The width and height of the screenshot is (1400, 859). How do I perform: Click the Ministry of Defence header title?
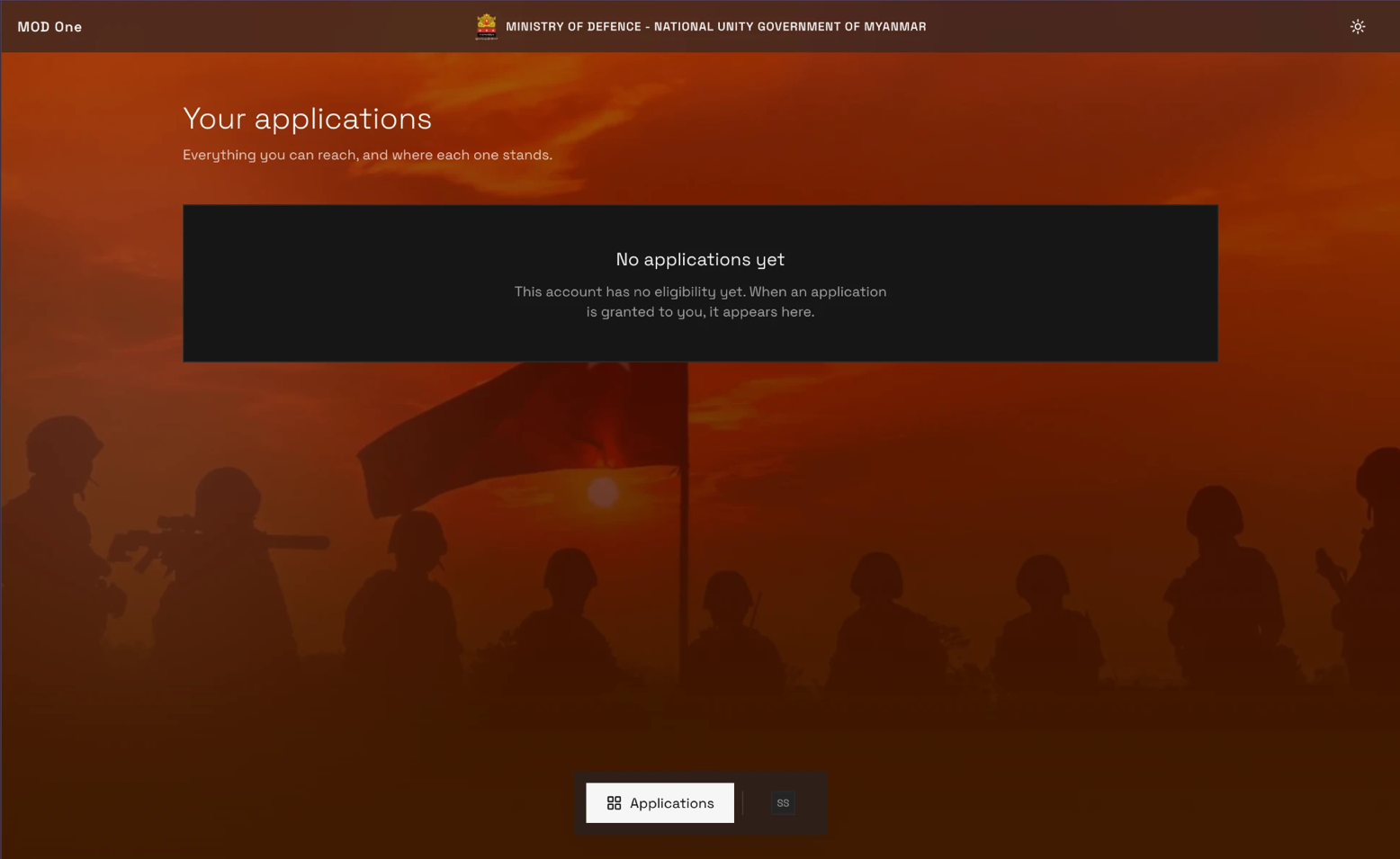click(716, 27)
